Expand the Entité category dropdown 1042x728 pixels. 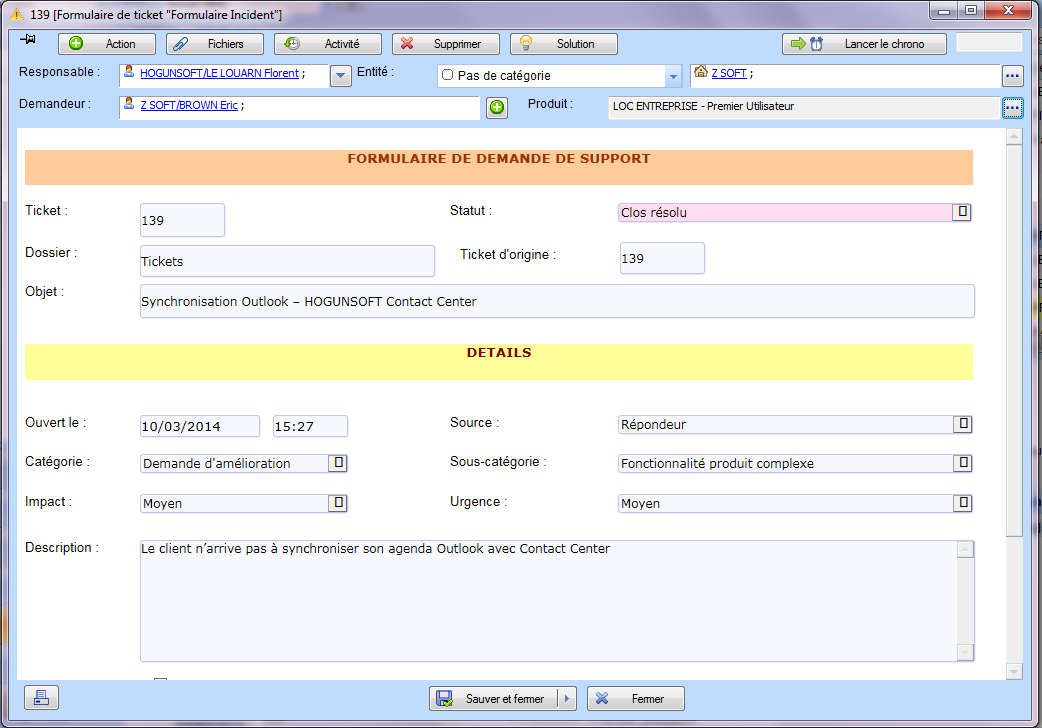673,76
